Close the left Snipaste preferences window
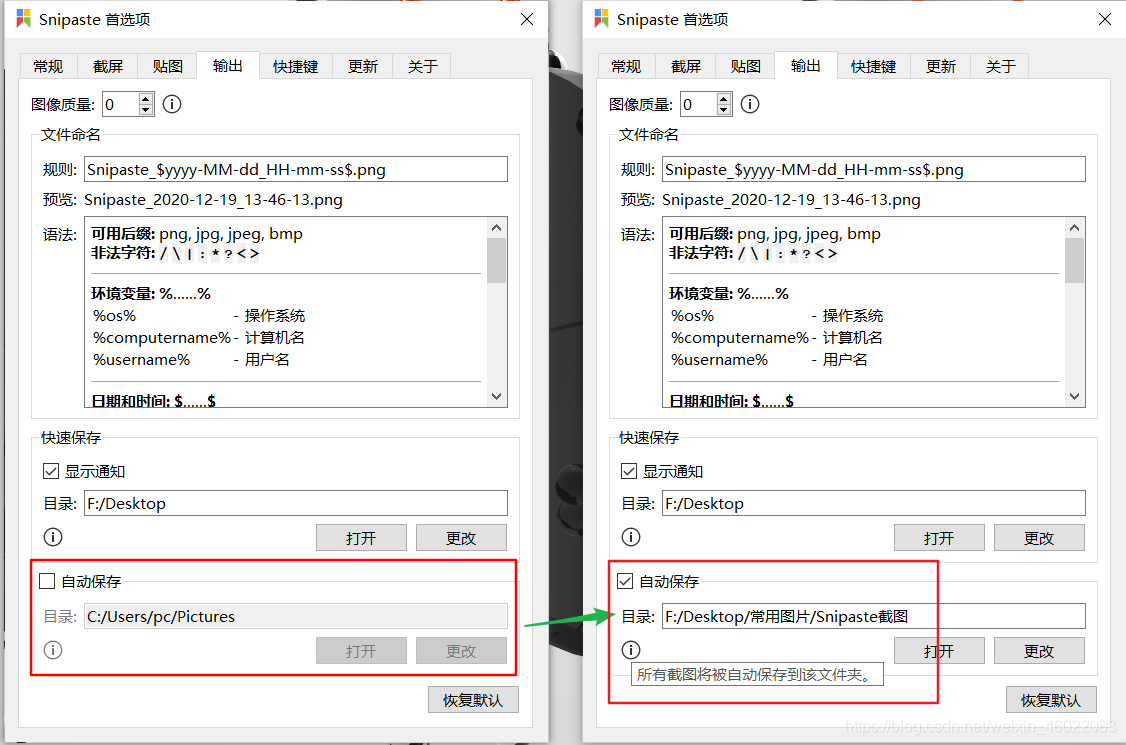The image size is (1126, 745). click(x=527, y=19)
